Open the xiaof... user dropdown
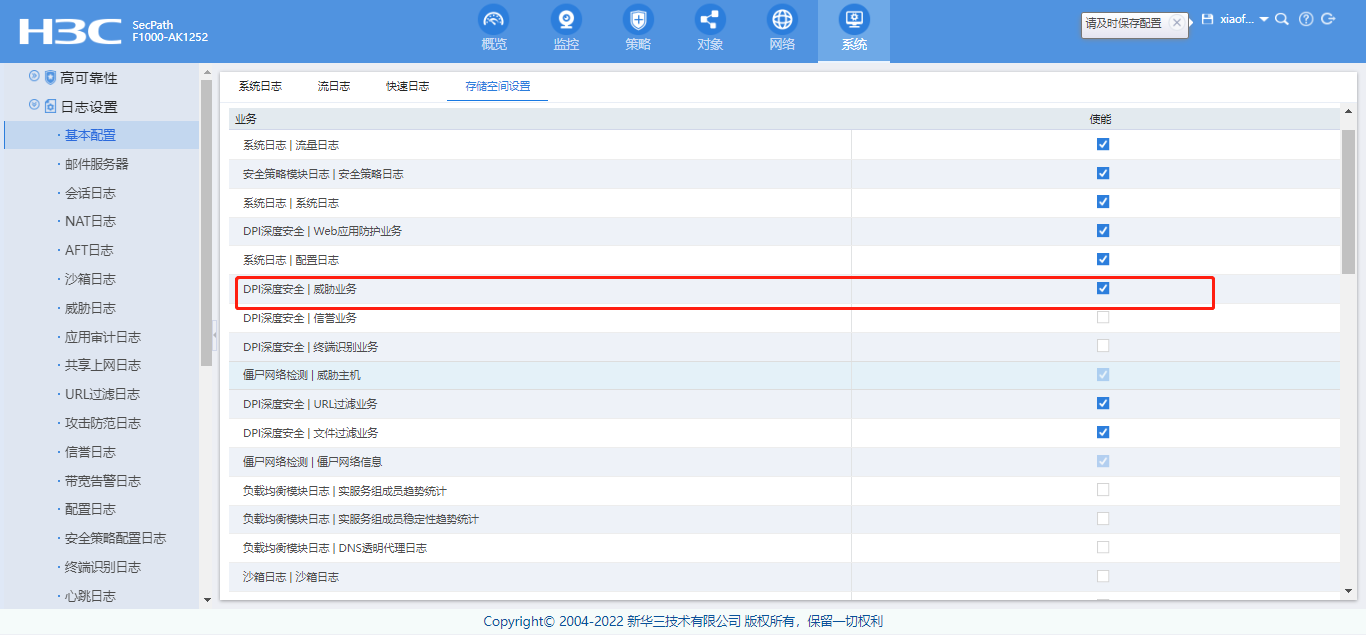1366x635 pixels. [x=1244, y=19]
